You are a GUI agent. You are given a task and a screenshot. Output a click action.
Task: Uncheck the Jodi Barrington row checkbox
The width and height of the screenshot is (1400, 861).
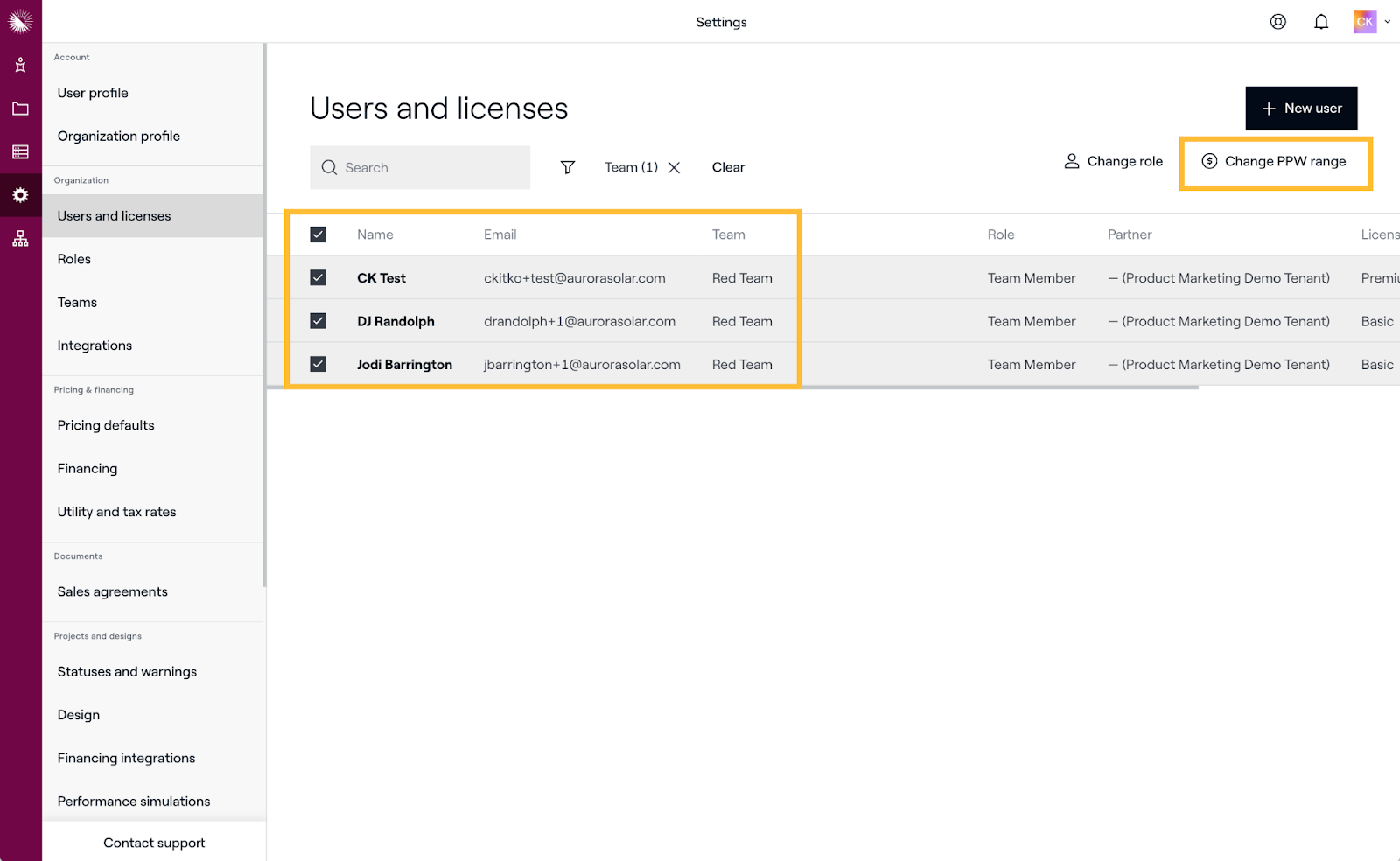click(318, 365)
